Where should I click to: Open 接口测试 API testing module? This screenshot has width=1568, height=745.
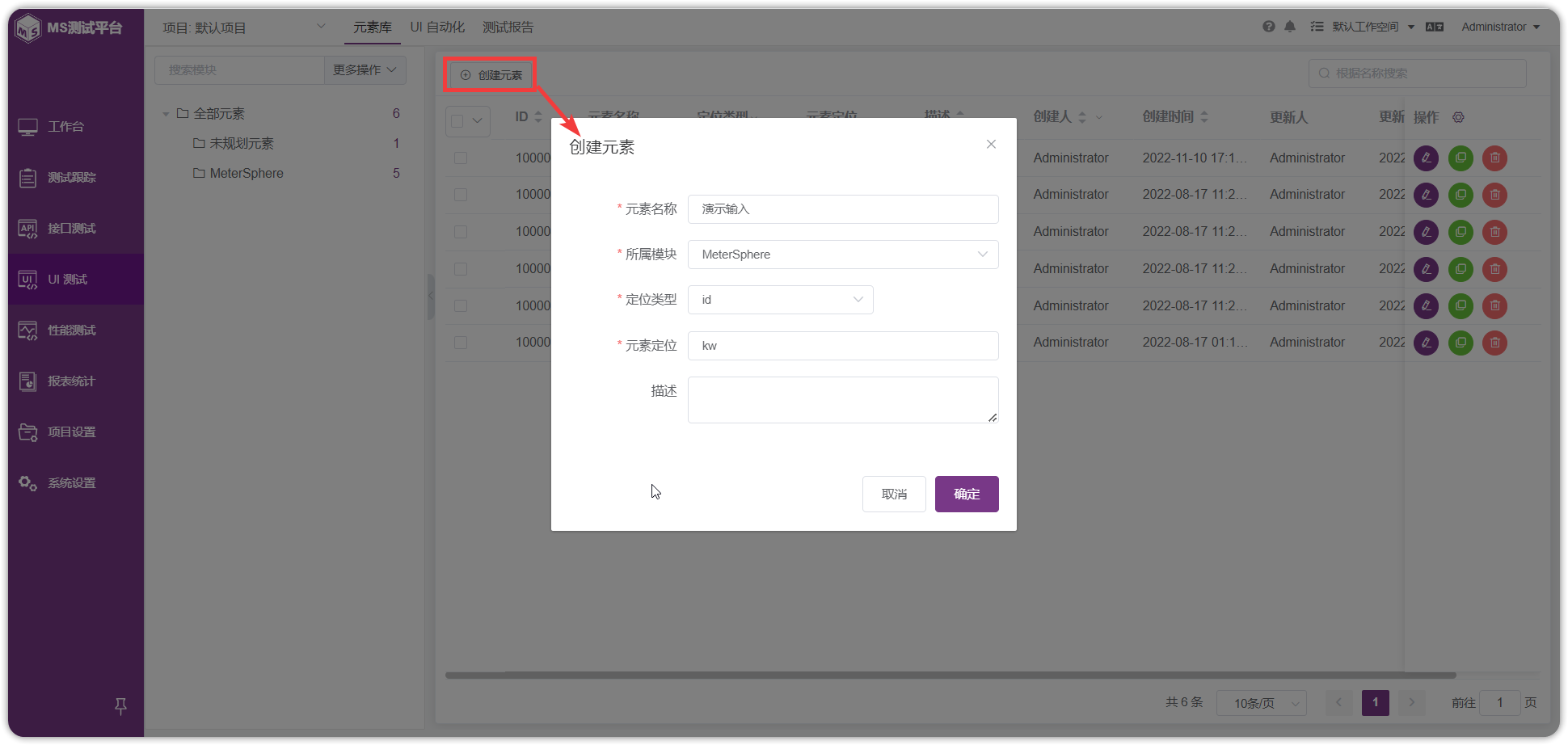pos(71,229)
